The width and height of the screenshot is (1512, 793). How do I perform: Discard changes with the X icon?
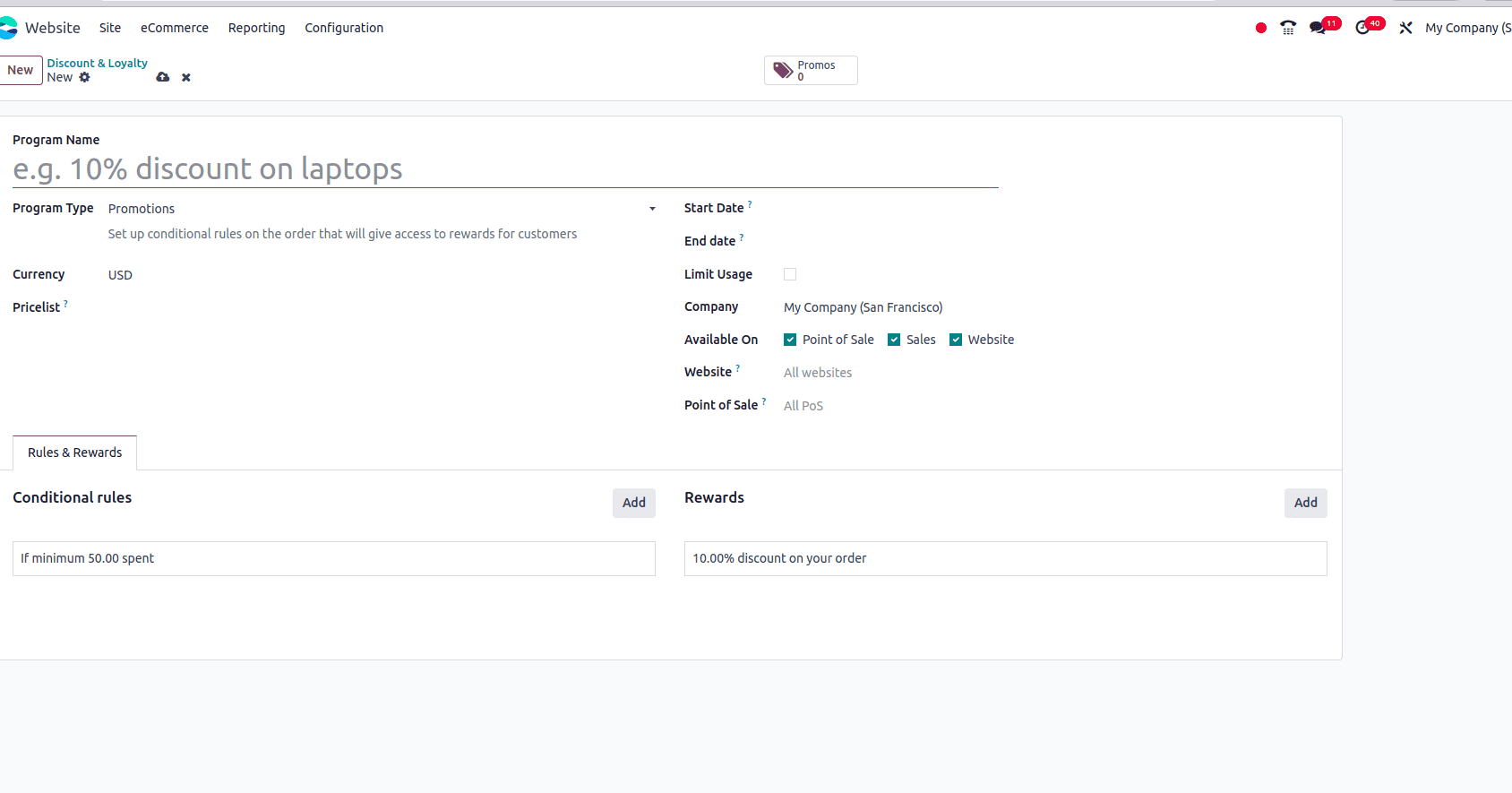pos(186,78)
